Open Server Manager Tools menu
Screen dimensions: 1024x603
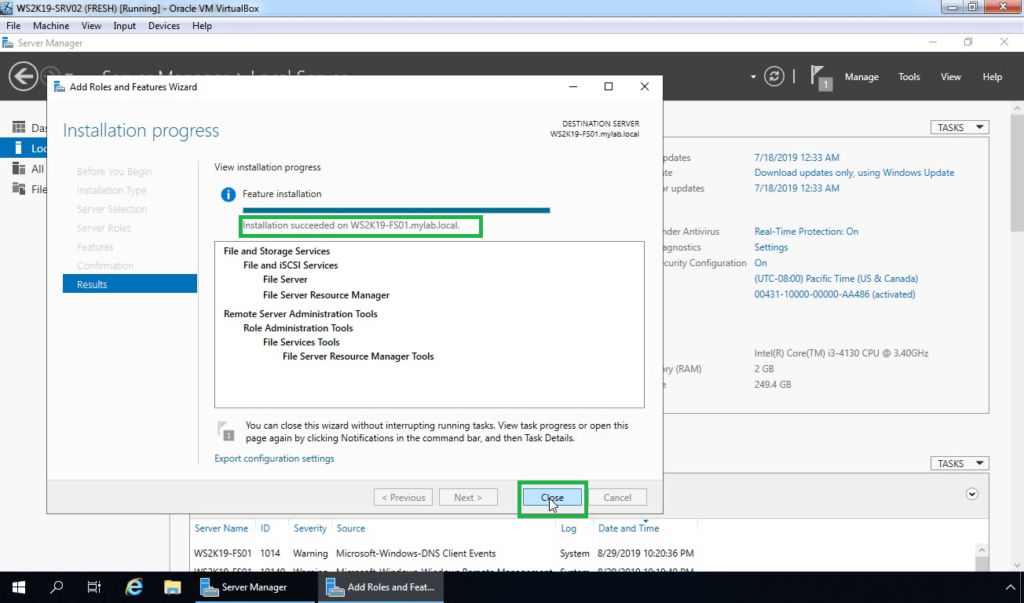(909, 76)
